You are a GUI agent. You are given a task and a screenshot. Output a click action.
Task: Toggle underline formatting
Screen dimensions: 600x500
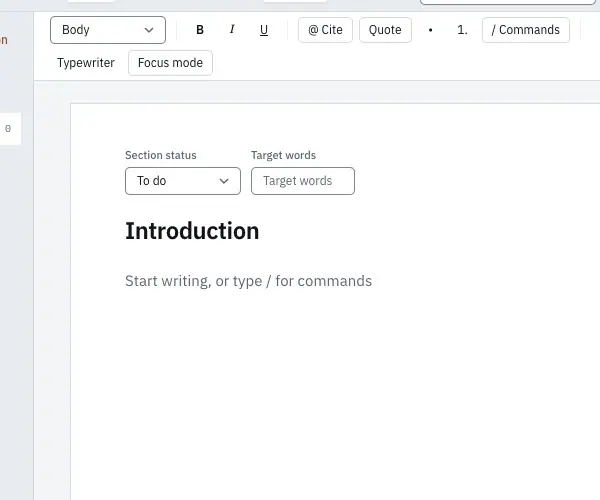pyautogui.click(x=264, y=30)
